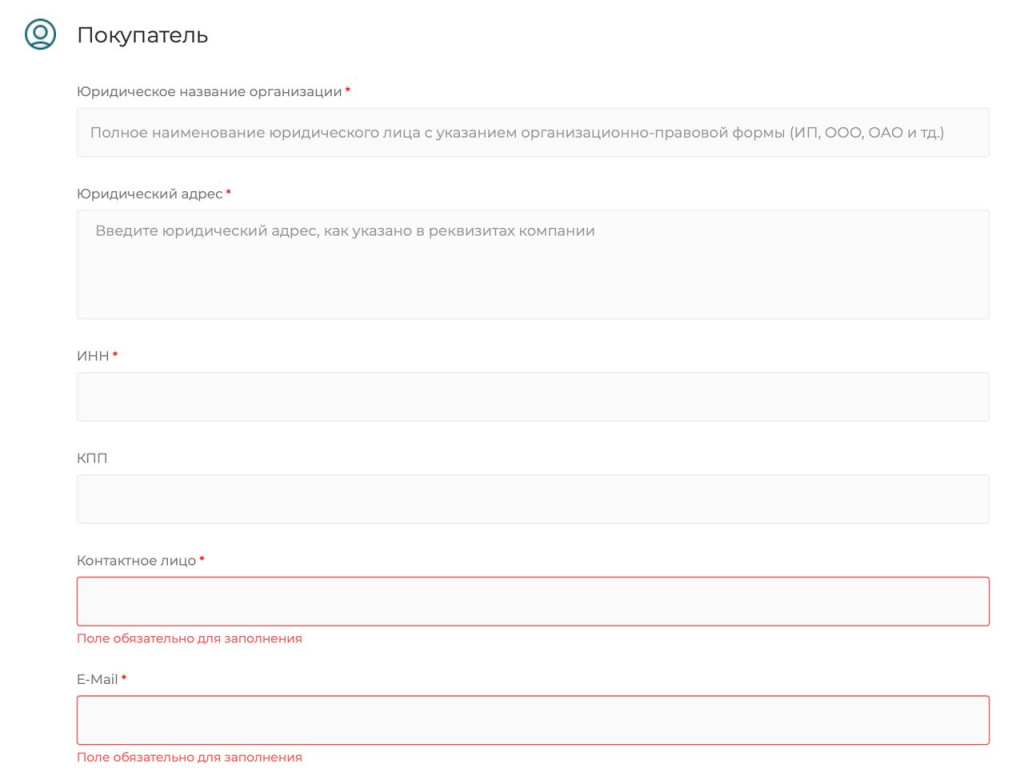Focus the organization legal name field
This screenshot has height=772, width=1024.
coord(533,133)
